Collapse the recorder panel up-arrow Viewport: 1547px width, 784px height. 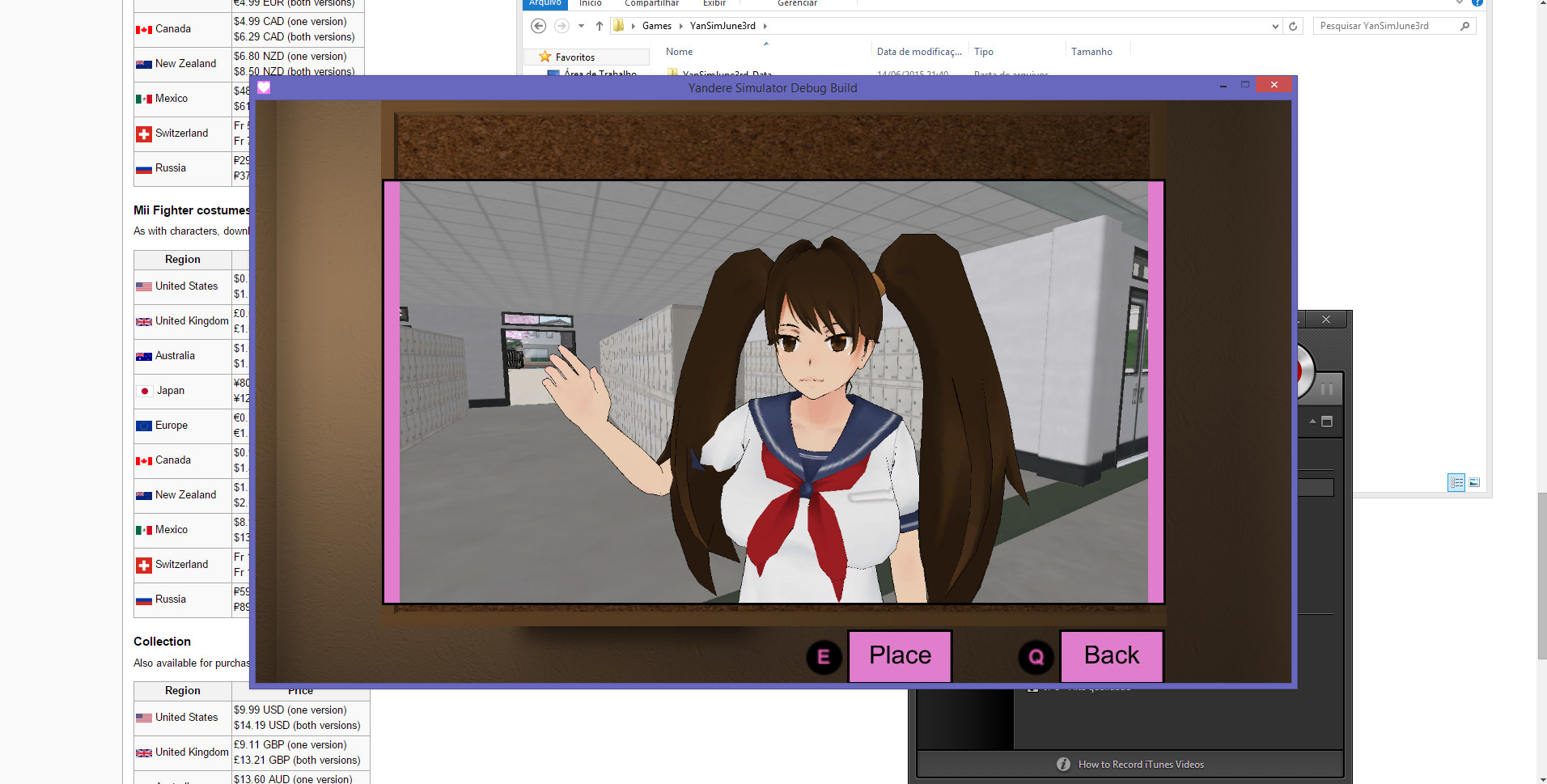[x=1312, y=422]
